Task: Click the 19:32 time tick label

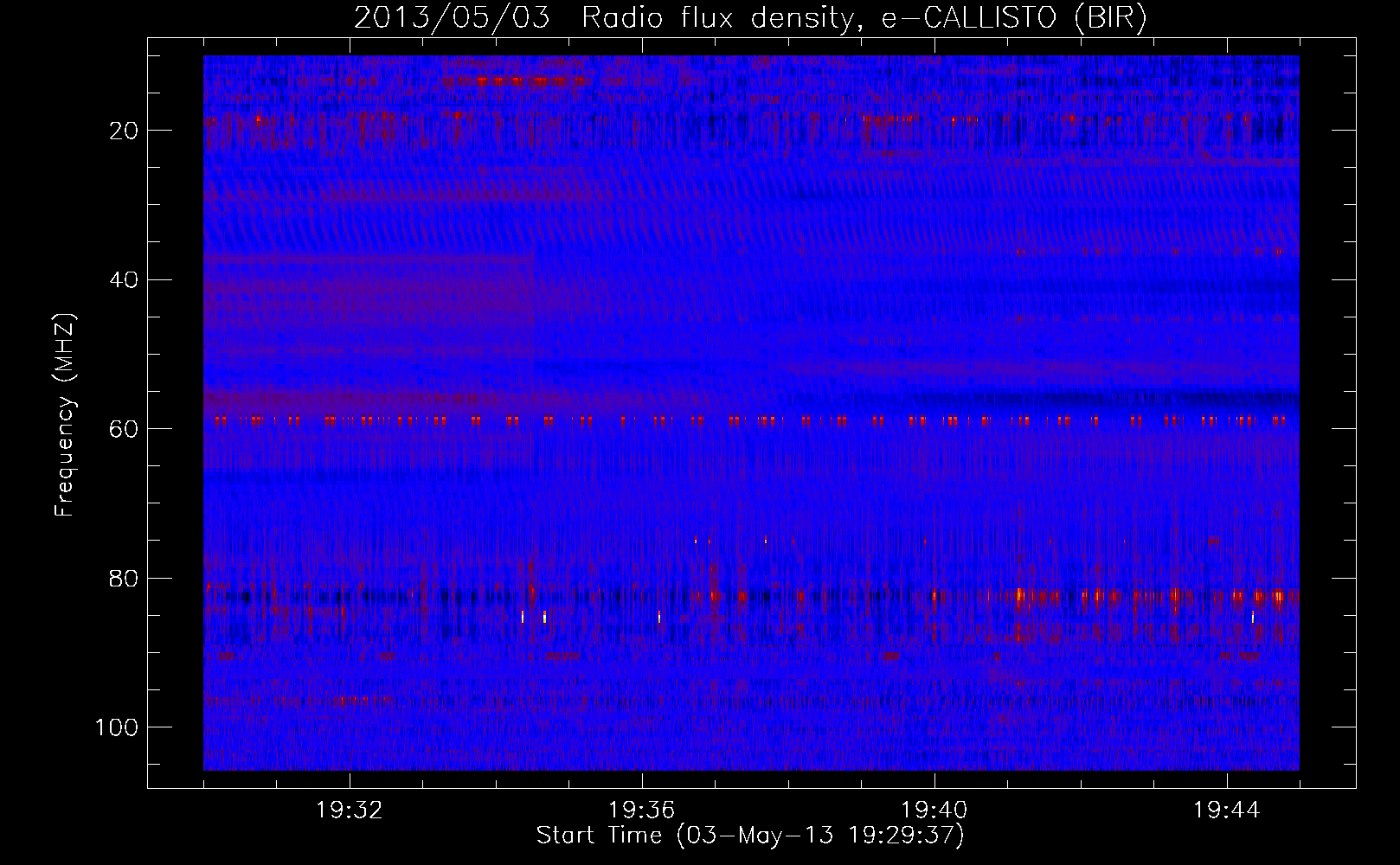Action: coord(350,811)
